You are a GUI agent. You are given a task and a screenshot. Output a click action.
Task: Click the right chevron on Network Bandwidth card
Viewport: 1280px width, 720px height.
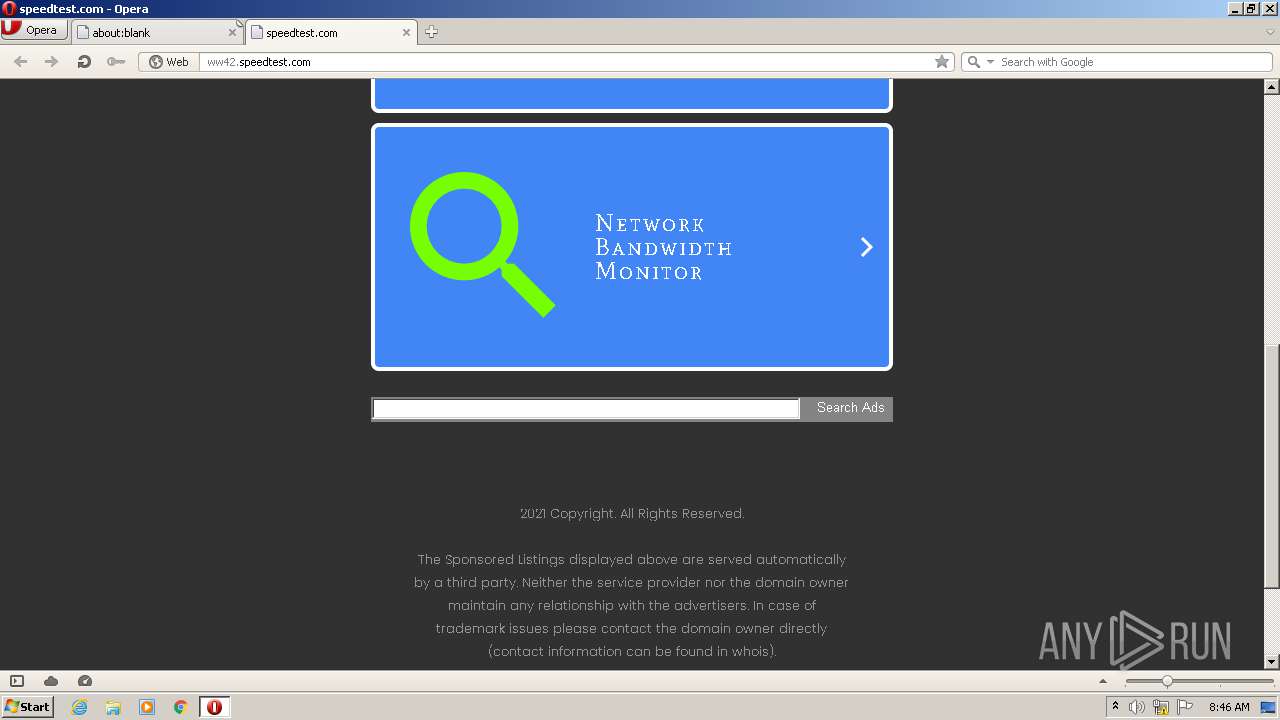(x=867, y=247)
